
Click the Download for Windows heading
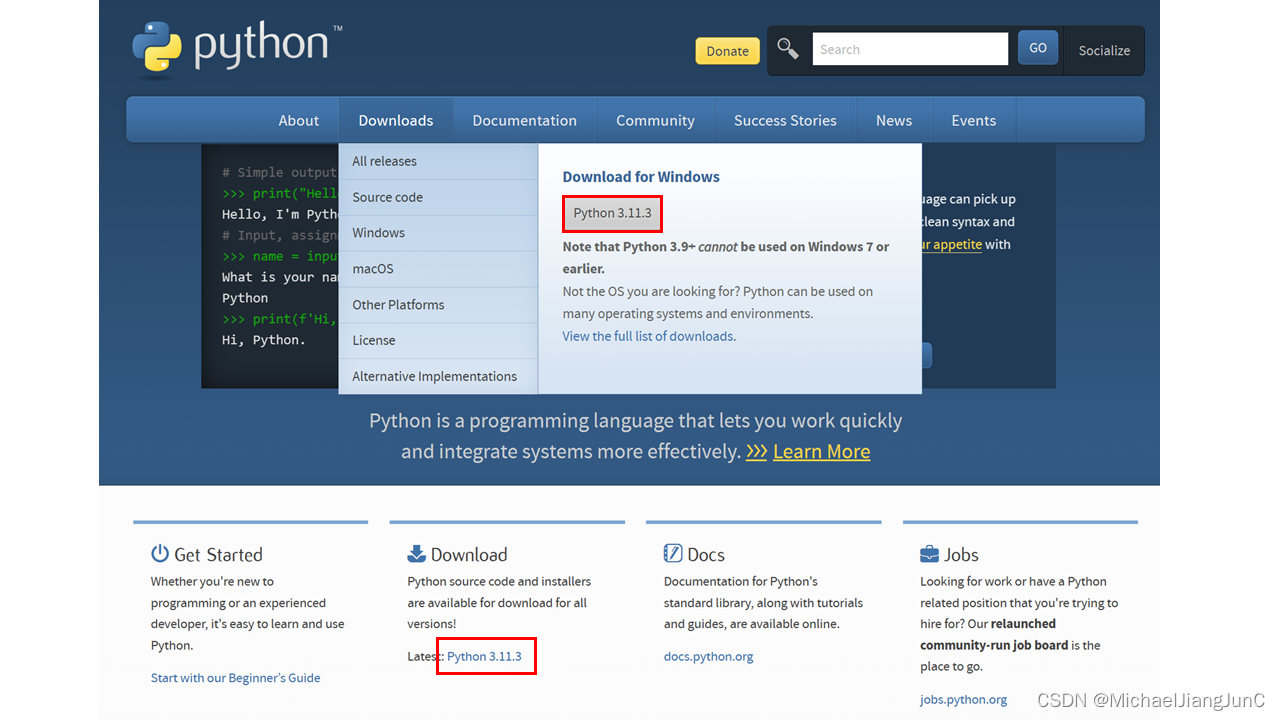point(641,177)
